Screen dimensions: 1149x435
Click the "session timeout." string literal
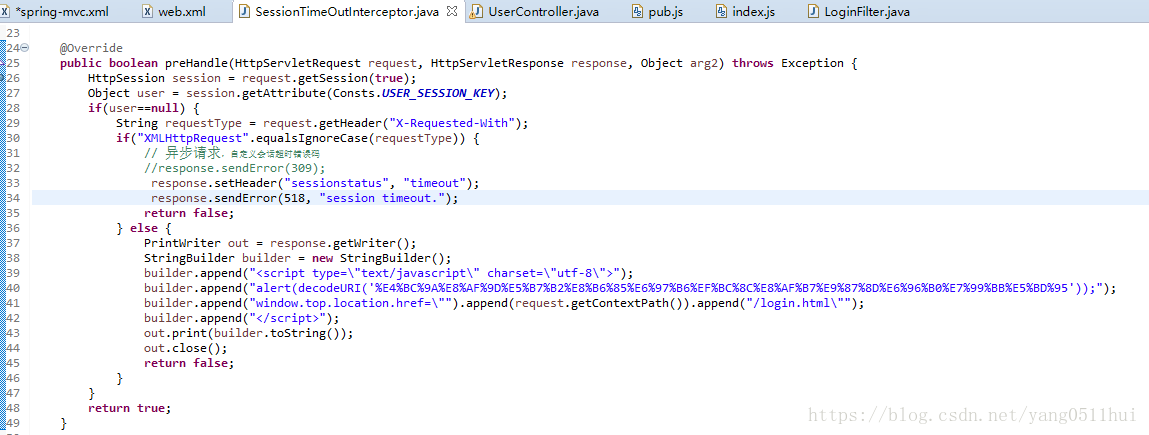click(x=382, y=198)
